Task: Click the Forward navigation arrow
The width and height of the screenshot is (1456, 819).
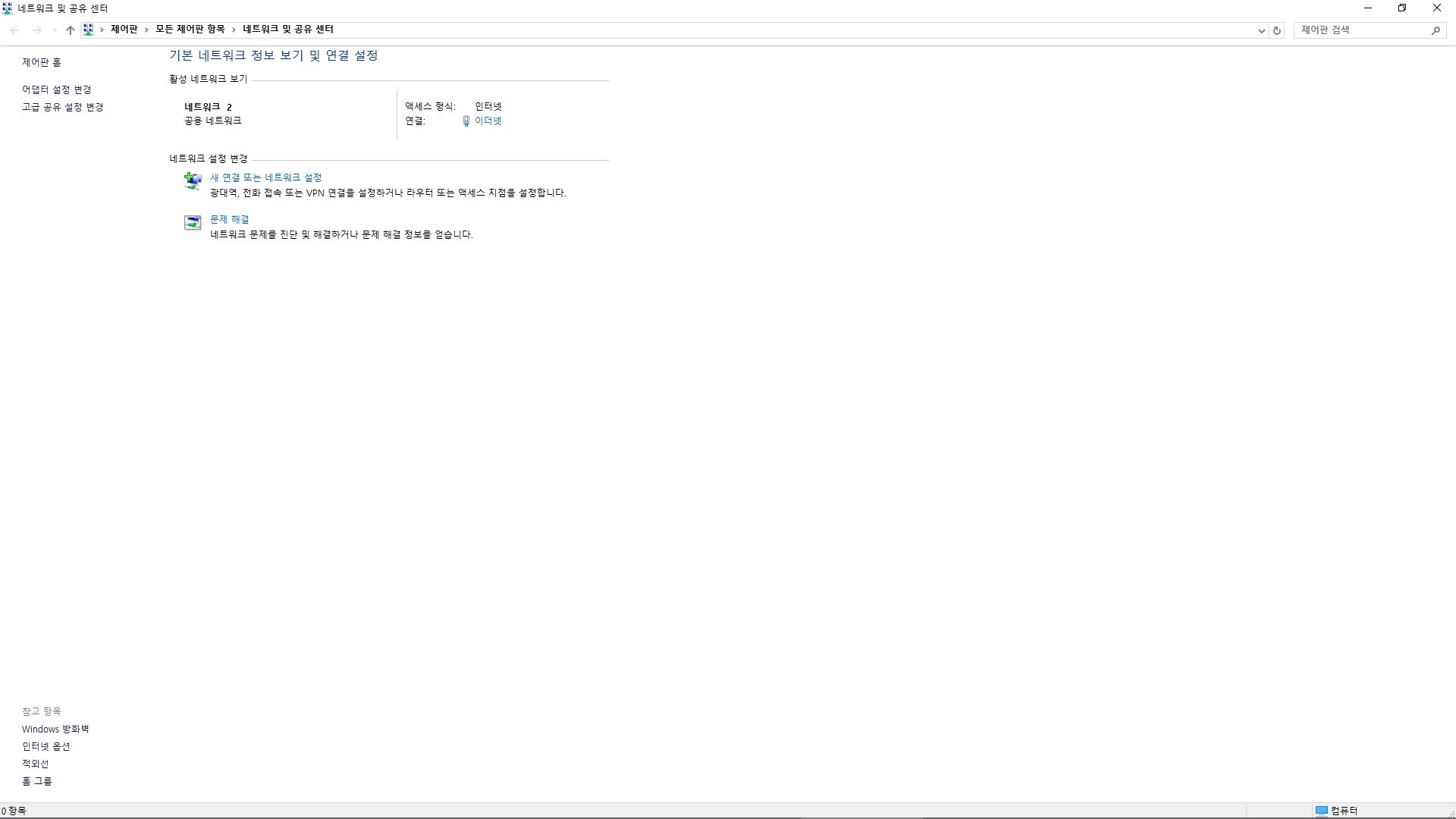Action: point(36,30)
